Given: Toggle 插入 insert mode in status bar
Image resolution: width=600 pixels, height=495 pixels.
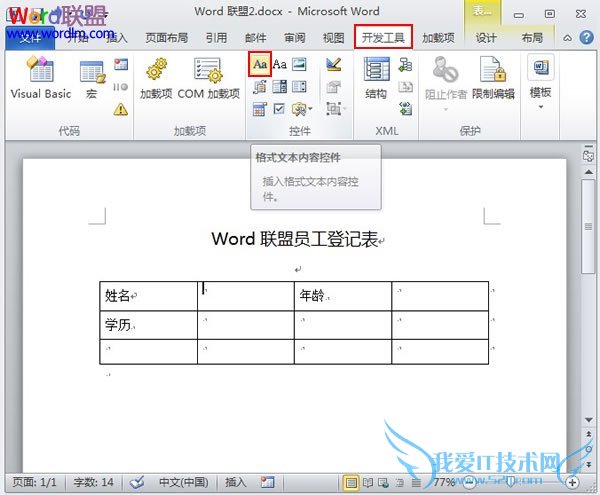Looking at the screenshot, I should 236,482.
